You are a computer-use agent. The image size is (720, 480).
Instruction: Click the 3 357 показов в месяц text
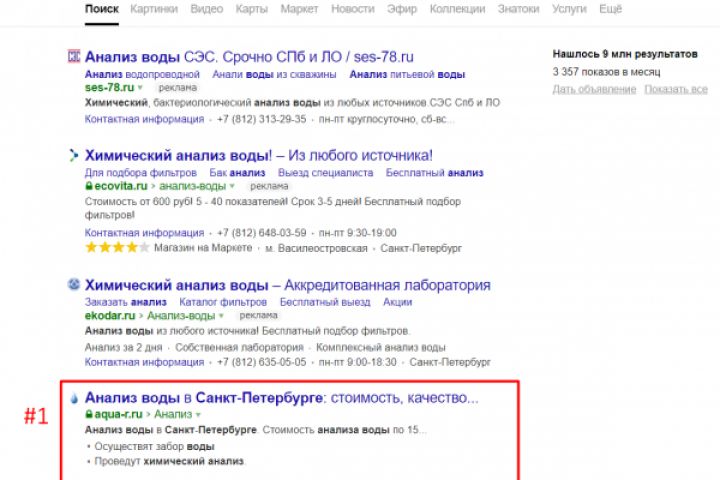607,72
